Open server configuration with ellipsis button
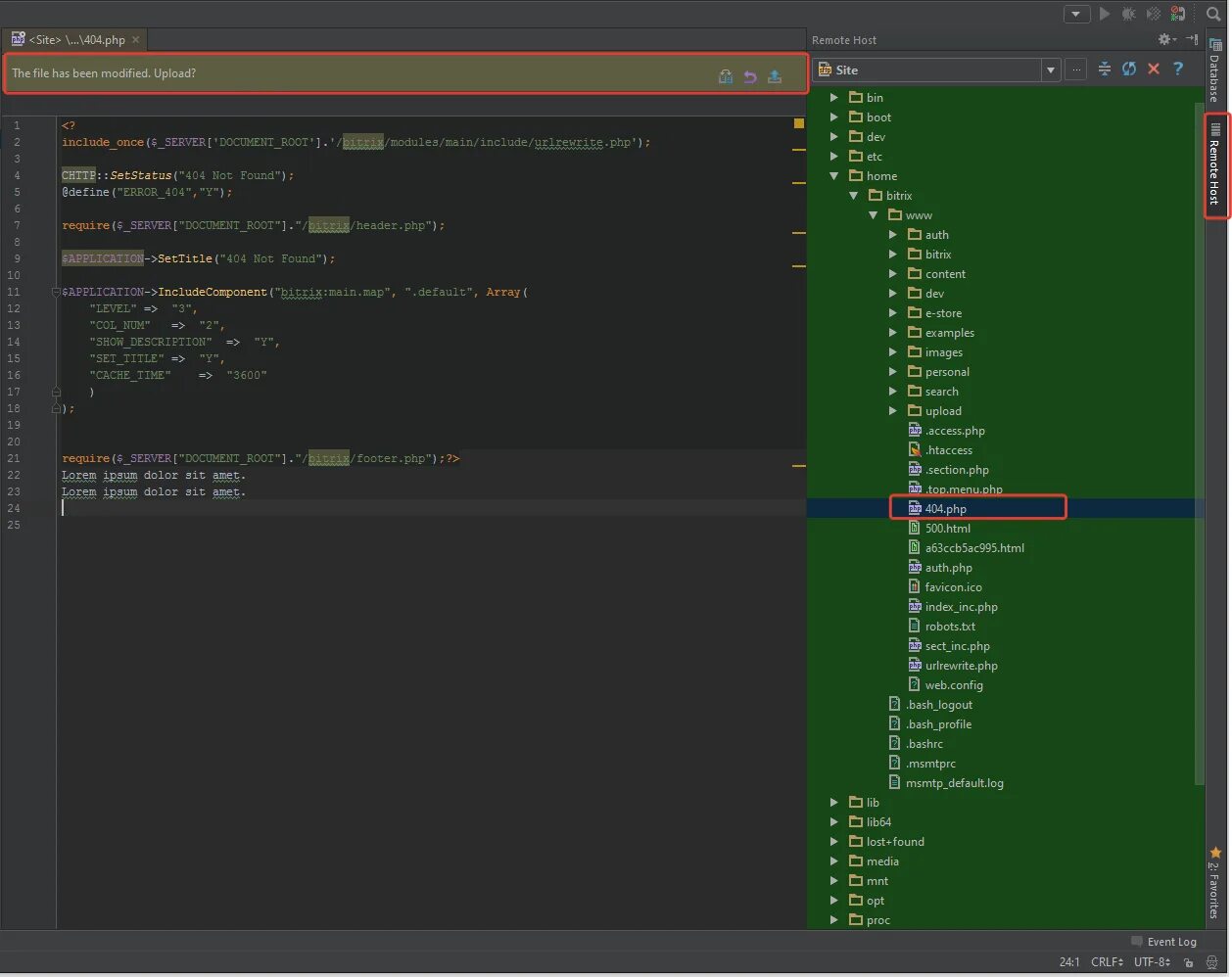This screenshot has height=977, width=1232. [x=1076, y=70]
